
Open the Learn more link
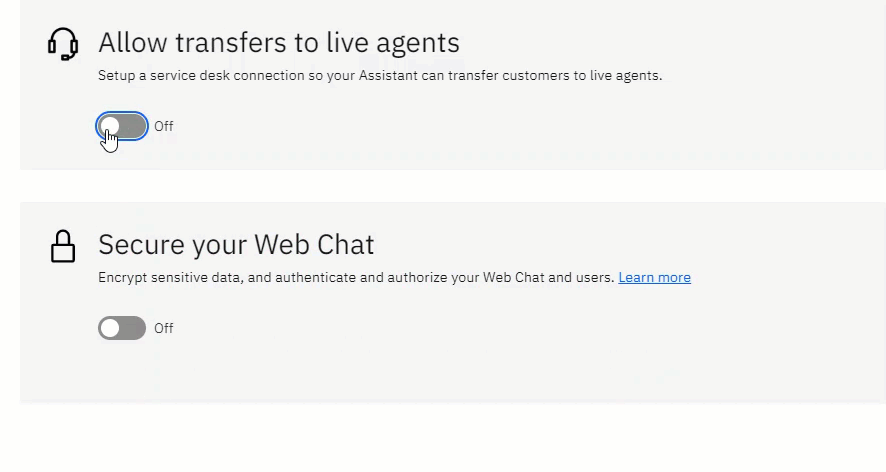click(654, 278)
